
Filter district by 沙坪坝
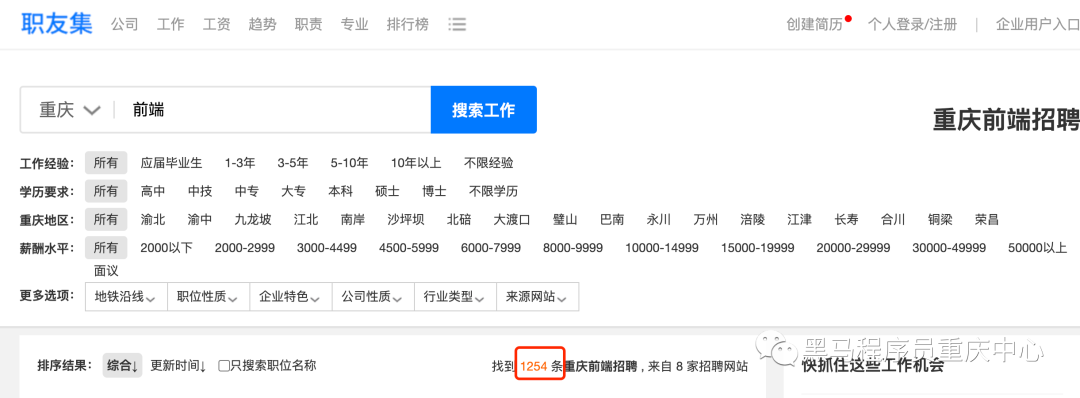point(406,220)
